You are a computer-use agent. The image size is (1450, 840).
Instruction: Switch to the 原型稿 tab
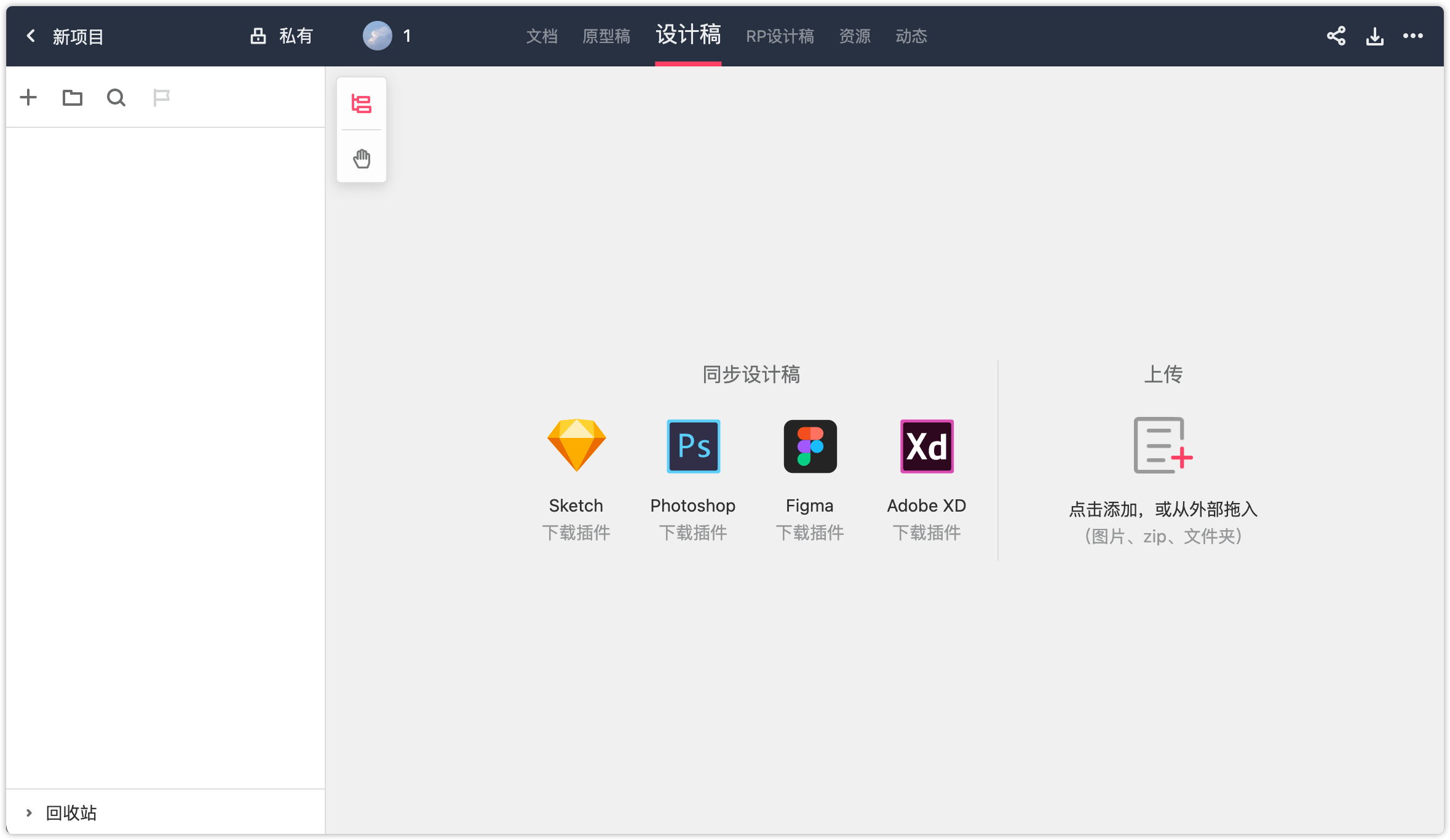coord(606,36)
